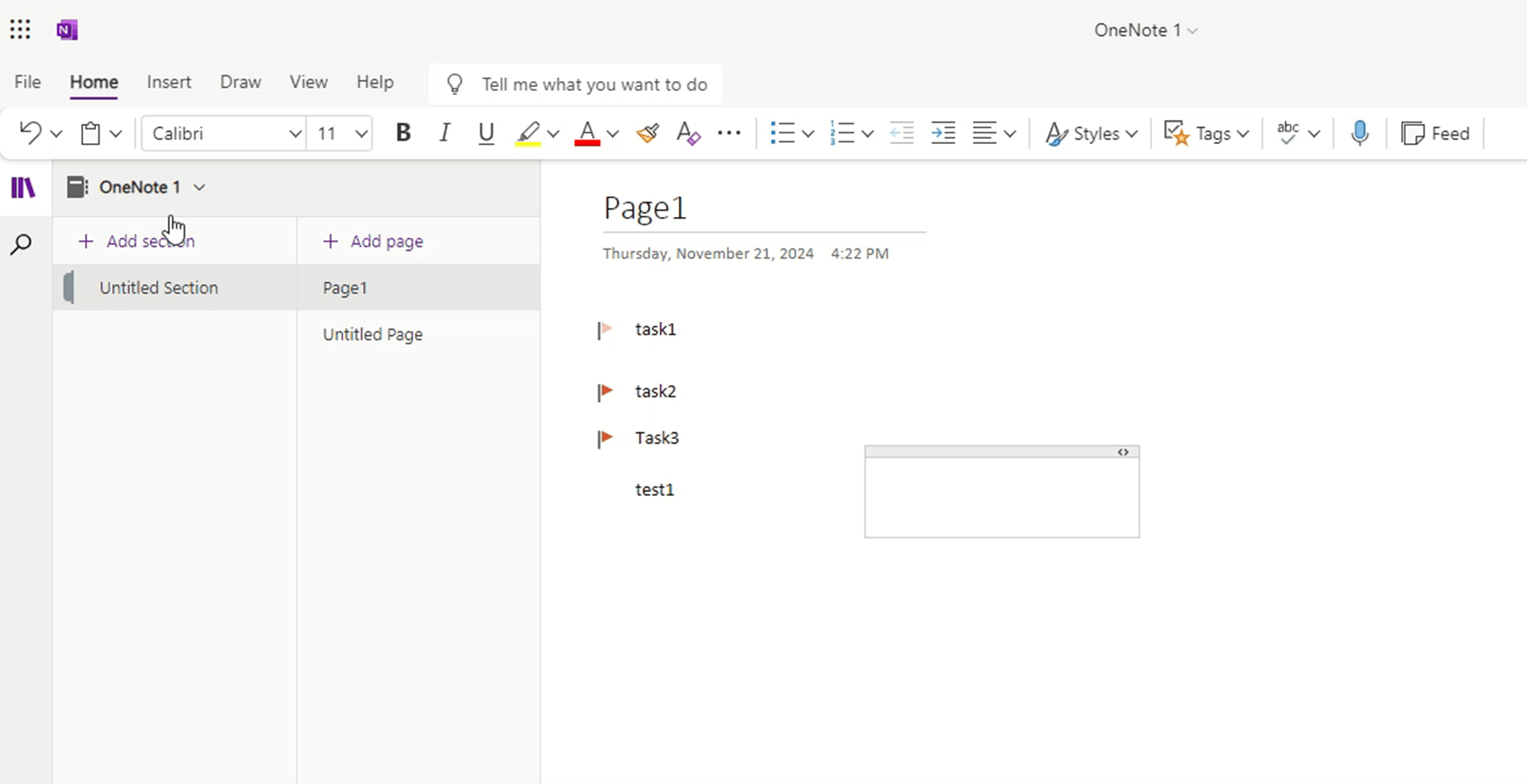Start dictation with the microphone icon
Image resolution: width=1527 pixels, height=784 pixels.
(1359, 132)
